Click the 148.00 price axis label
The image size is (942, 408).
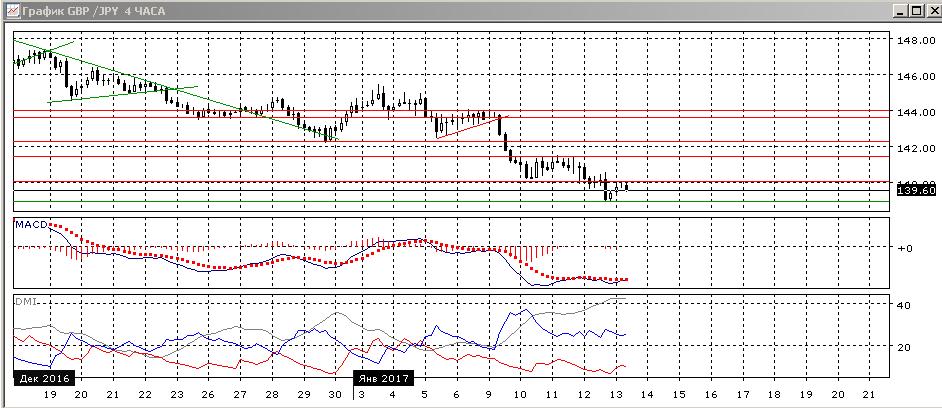pyautogui.click(x=914, y=40)
